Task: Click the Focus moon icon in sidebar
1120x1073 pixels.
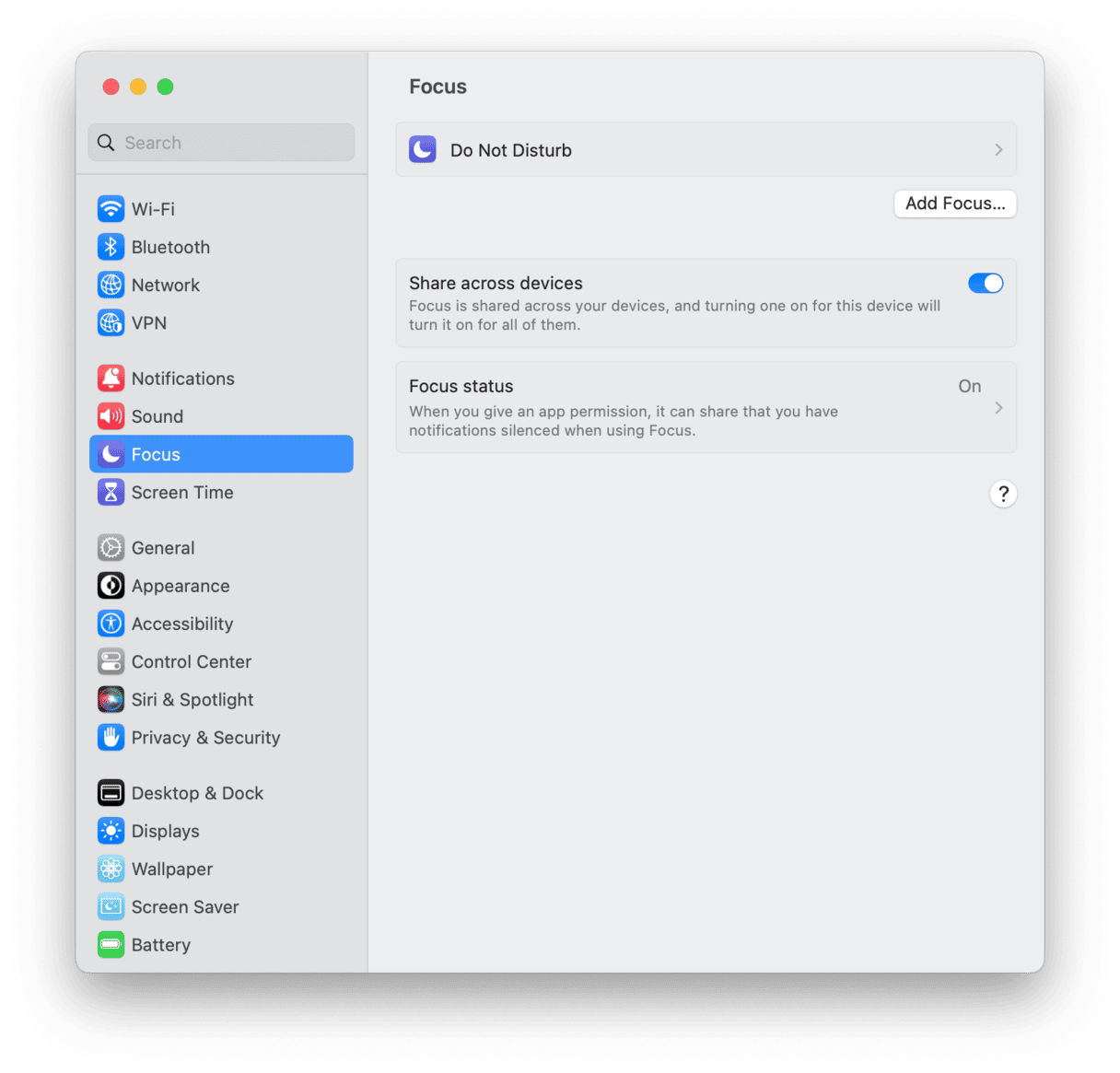Action: (x=111, y=454)
